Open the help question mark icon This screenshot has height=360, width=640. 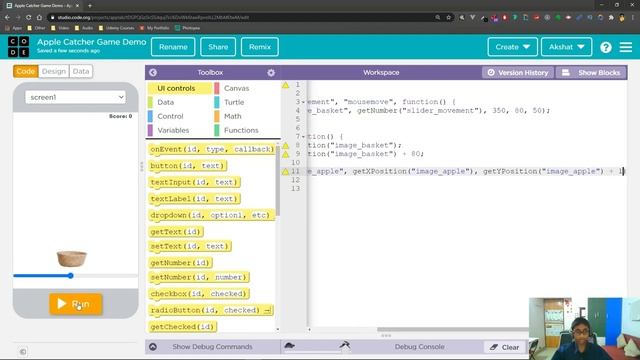point(606,47)
